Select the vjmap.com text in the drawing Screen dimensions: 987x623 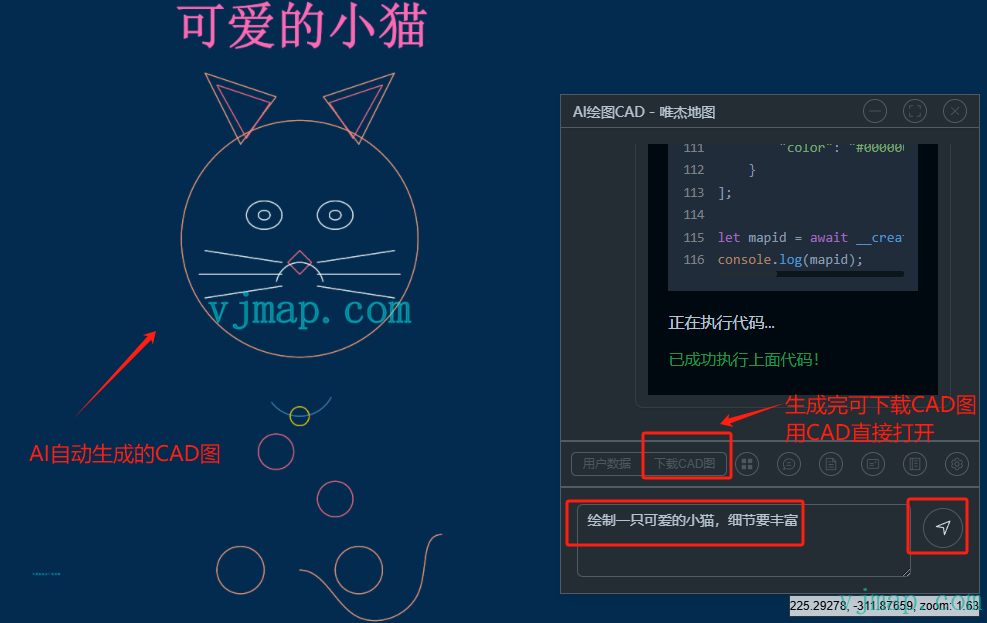pos(310,311)
